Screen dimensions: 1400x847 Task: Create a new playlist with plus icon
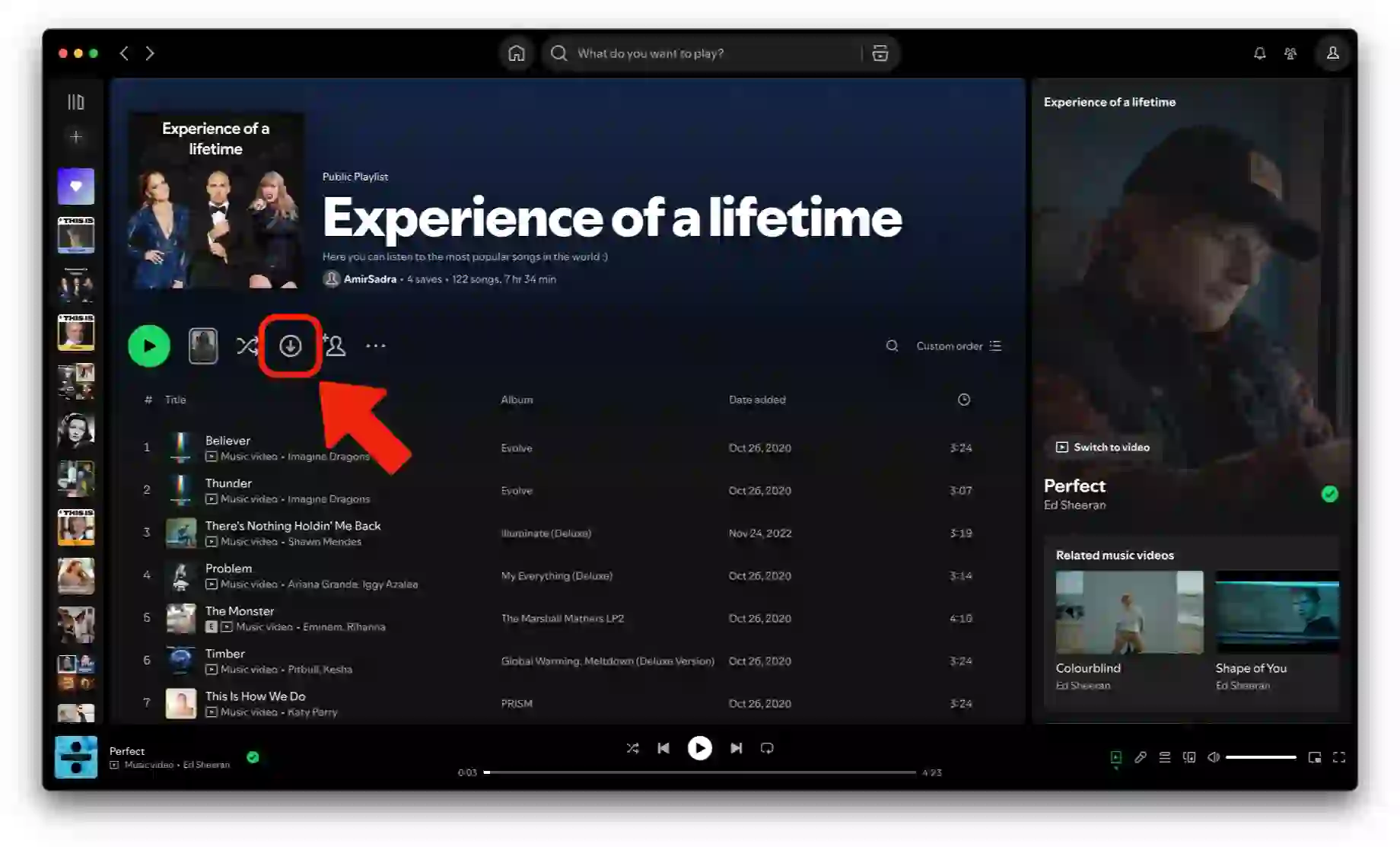click(x=75, y=137)
